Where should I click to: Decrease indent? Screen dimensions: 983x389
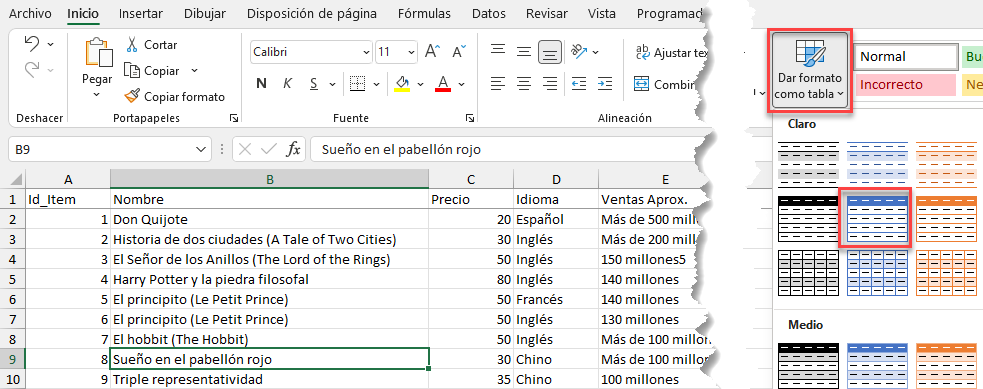pos(579,83)
